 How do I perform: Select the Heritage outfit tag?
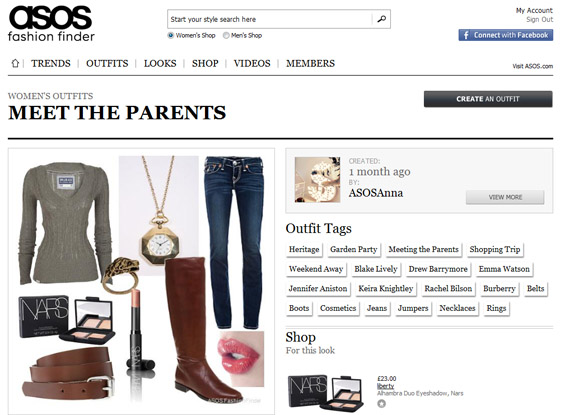304,249
